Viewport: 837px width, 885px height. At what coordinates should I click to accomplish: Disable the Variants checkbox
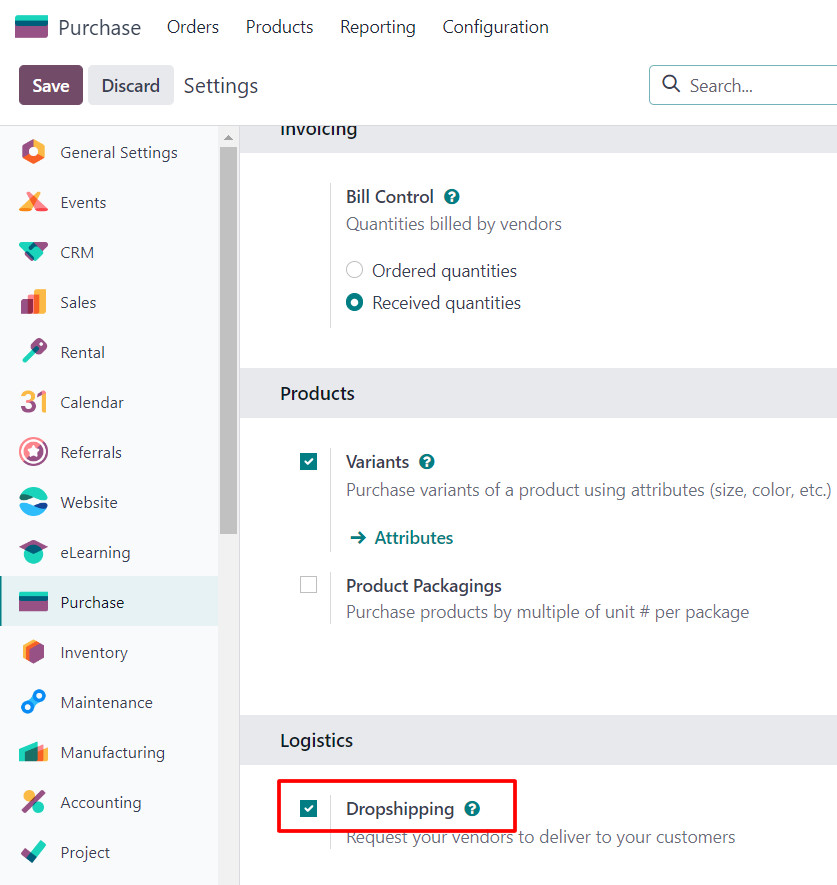tap(308, 462)
